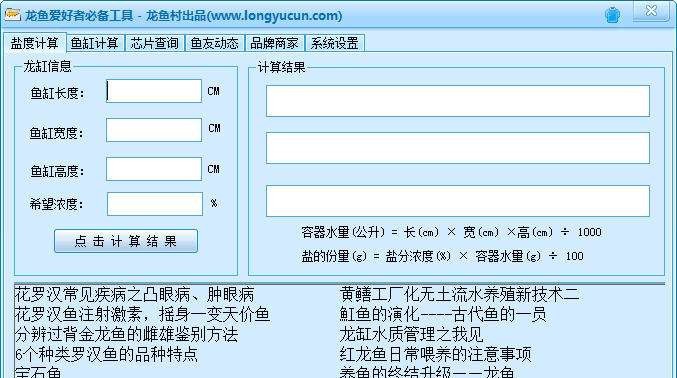This screenshot has width=677, height=378.
Task: Open article 花罗汉鱼注射激素，摇身一变天价鱼
Action: pyautogui.click(x=142, y=314)
